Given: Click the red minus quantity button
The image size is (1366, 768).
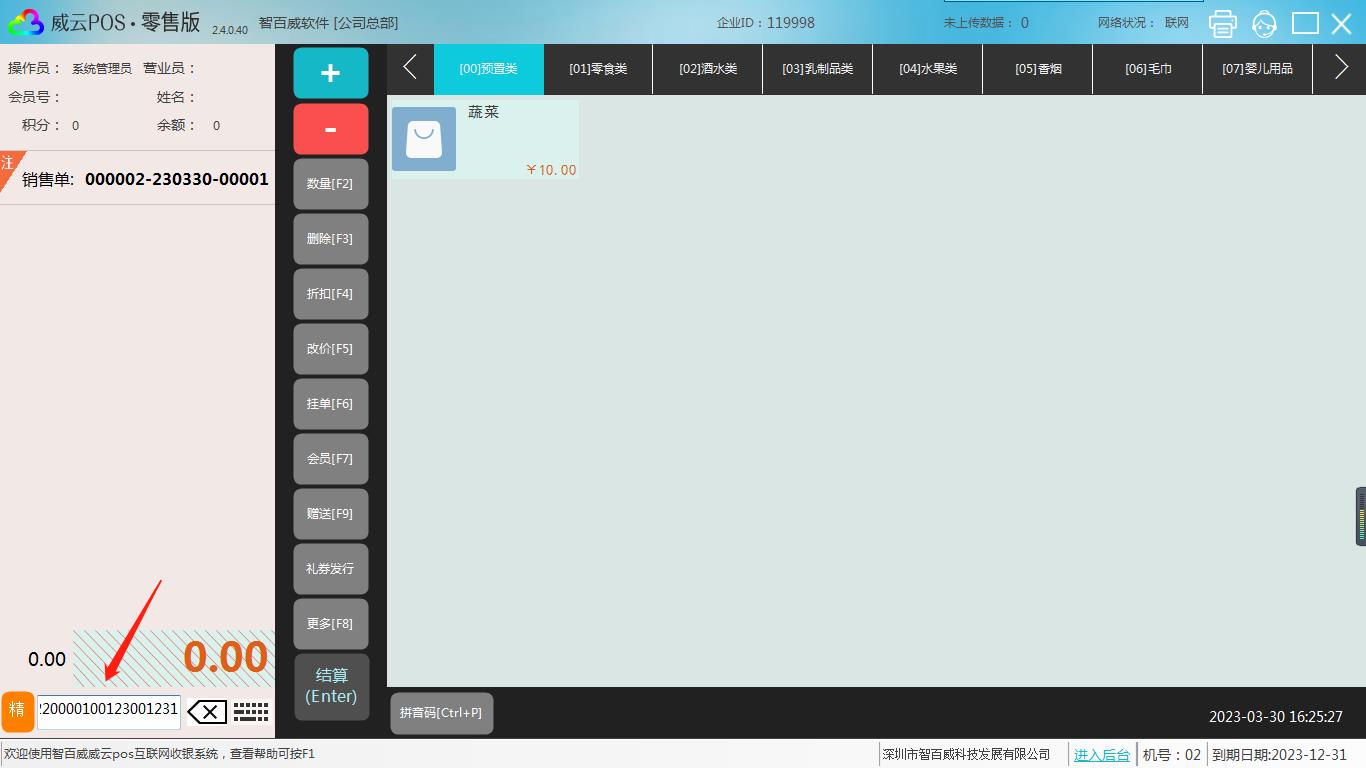Looking at the screenshot, I should coord(330,129).
